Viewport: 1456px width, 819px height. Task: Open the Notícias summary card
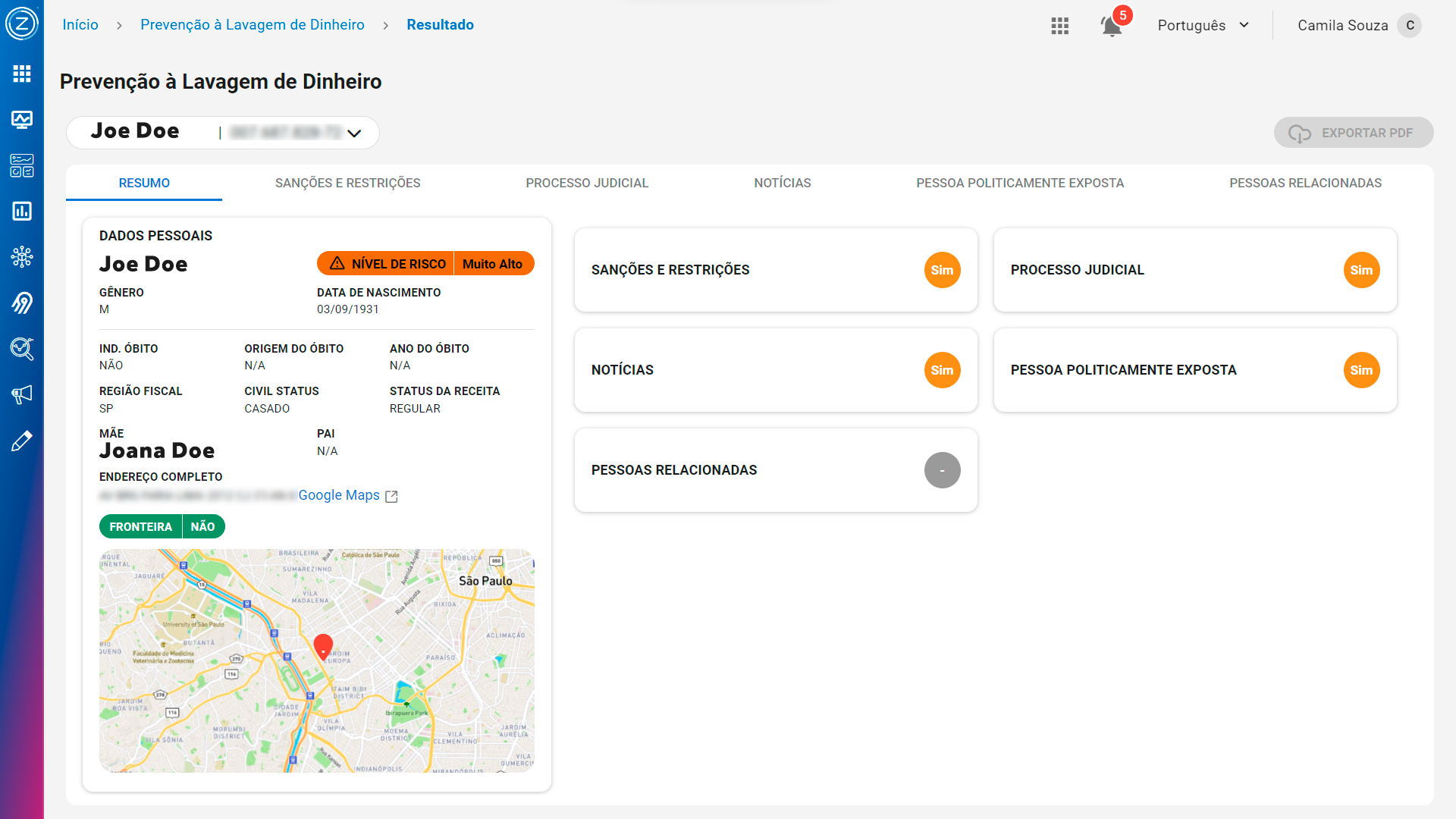[776, 370]
